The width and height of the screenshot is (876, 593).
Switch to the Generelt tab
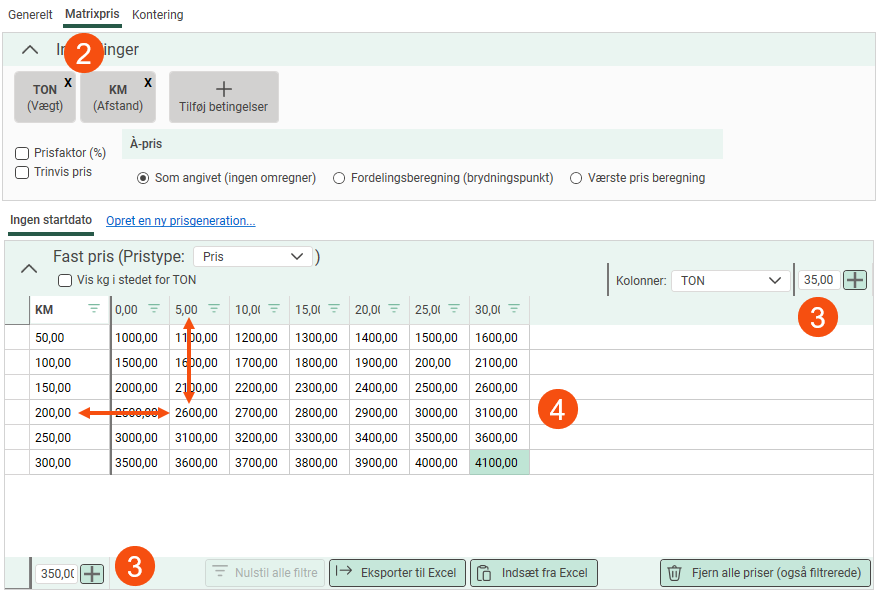tap(30, 15)
